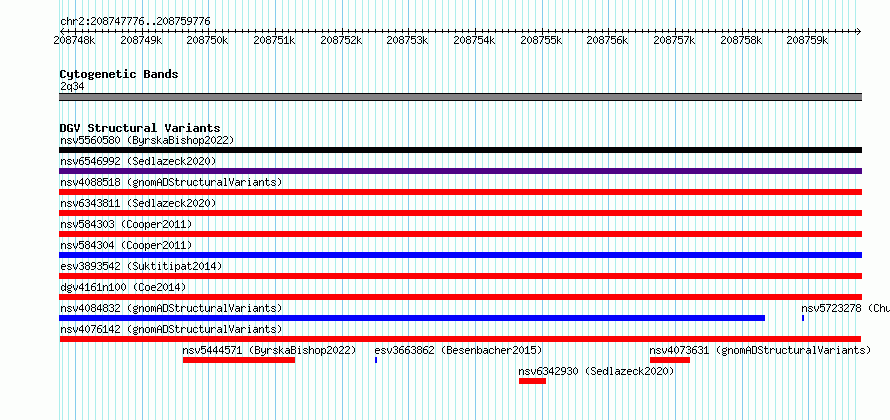
Task: Click the 208757k ruler tick label
Action: click(675, 40)
